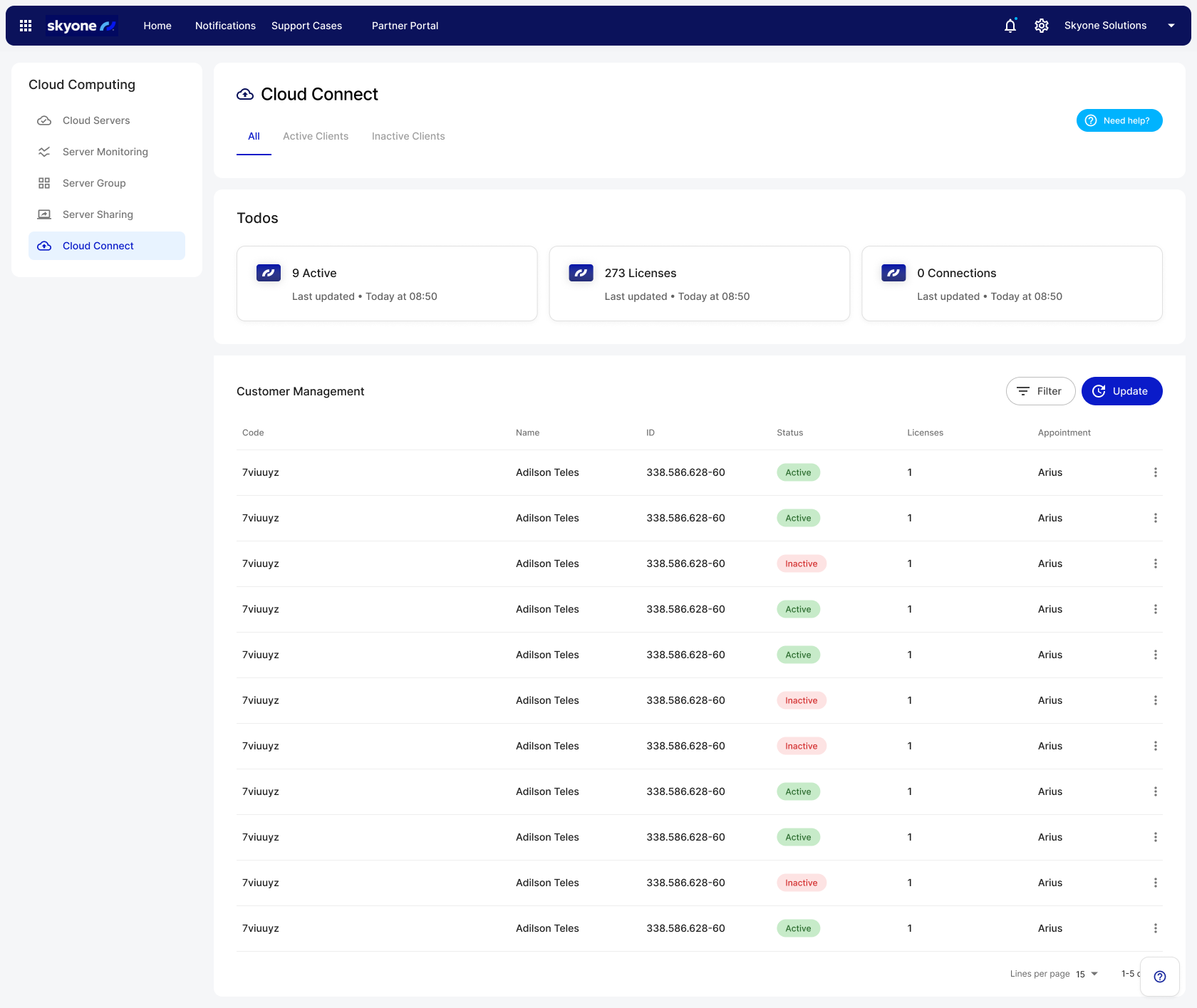The width and height of the screenshot is (1197, 1008).
Task: Expand the Skyone Solutions account dropdown
Action: point(1171,26)
